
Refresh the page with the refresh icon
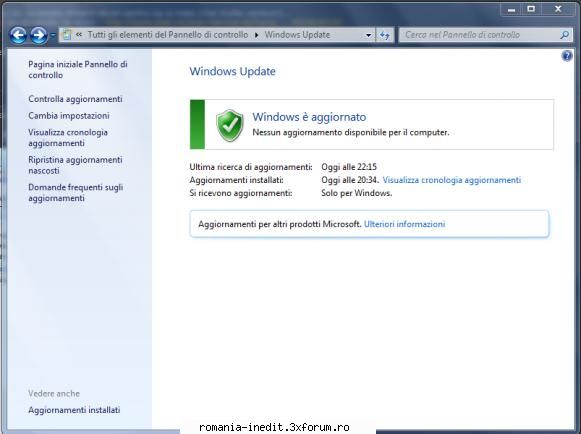385,35
